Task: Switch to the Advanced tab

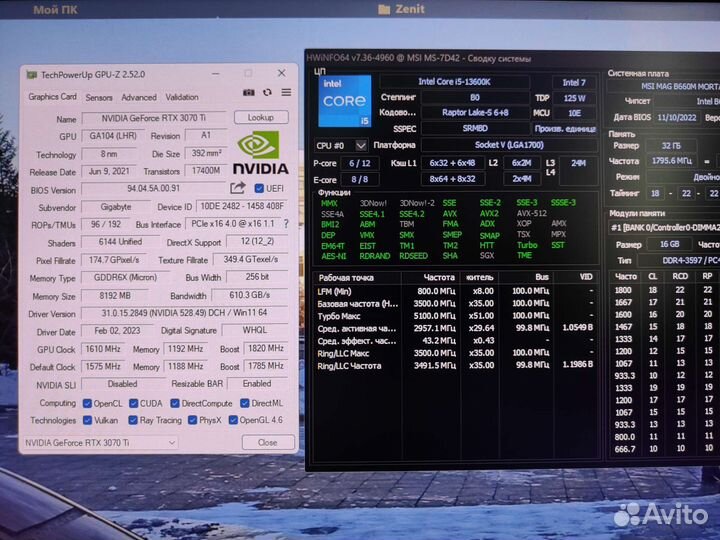Action: (x=139, y=97)
